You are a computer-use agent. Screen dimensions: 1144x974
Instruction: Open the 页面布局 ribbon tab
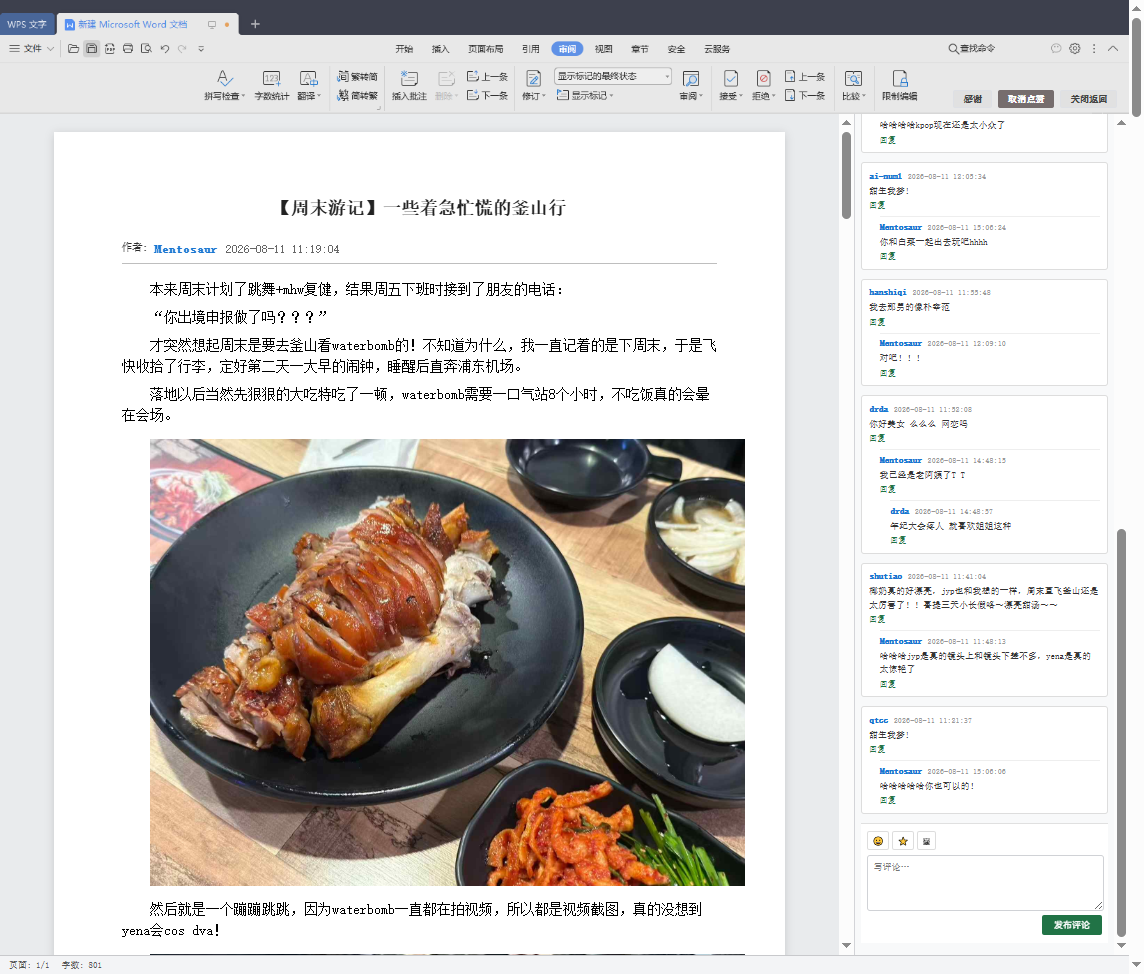pos(485,49)
